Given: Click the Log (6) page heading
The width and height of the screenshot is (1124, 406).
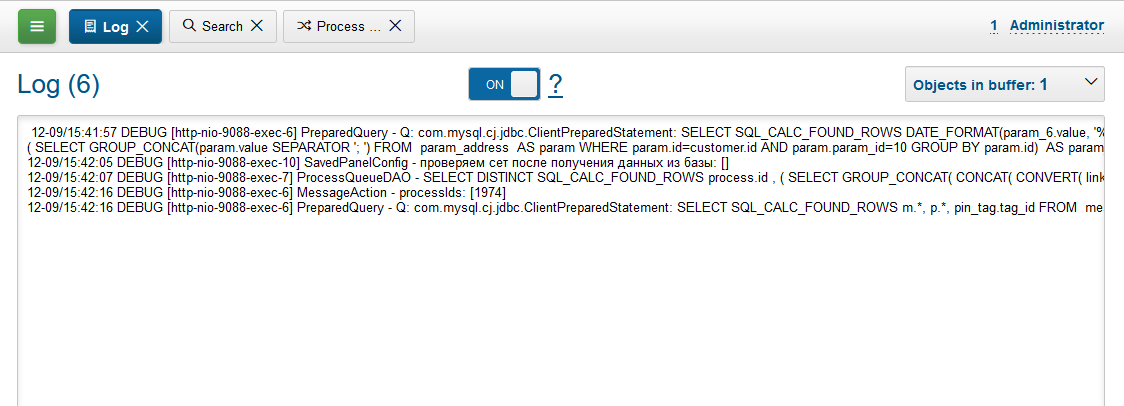Looking at the screenshot, I should (59, 85).
